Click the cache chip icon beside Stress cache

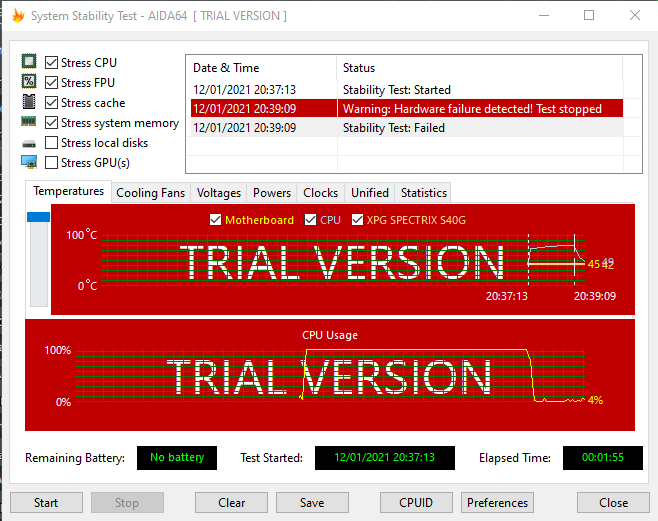29,101
